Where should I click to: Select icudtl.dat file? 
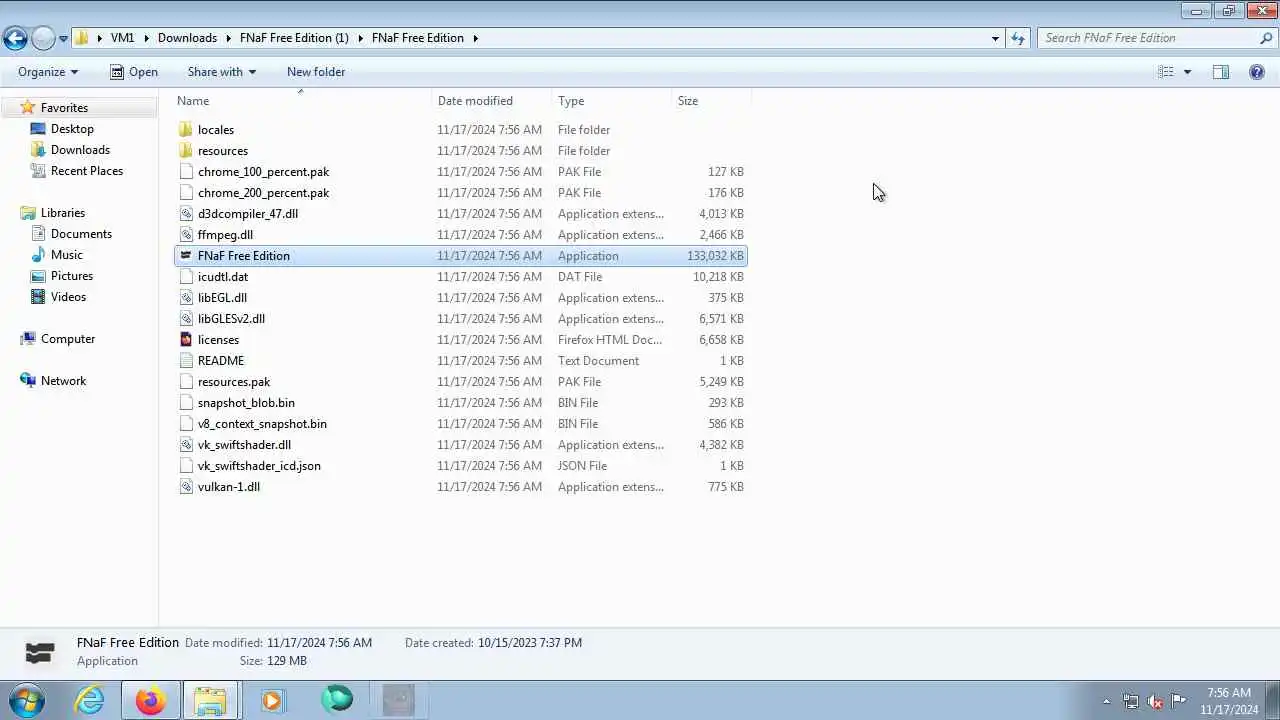pyautogui.click(x=223, y=277)
